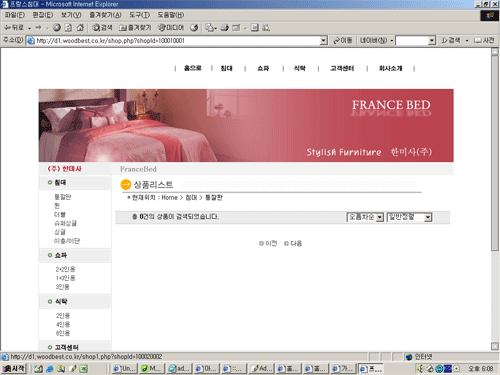Image resolution: width=500 pixels, height=375 pixels.
Task: Open the 오름차순 sort order dropdown
Action: tap(365, 217)
